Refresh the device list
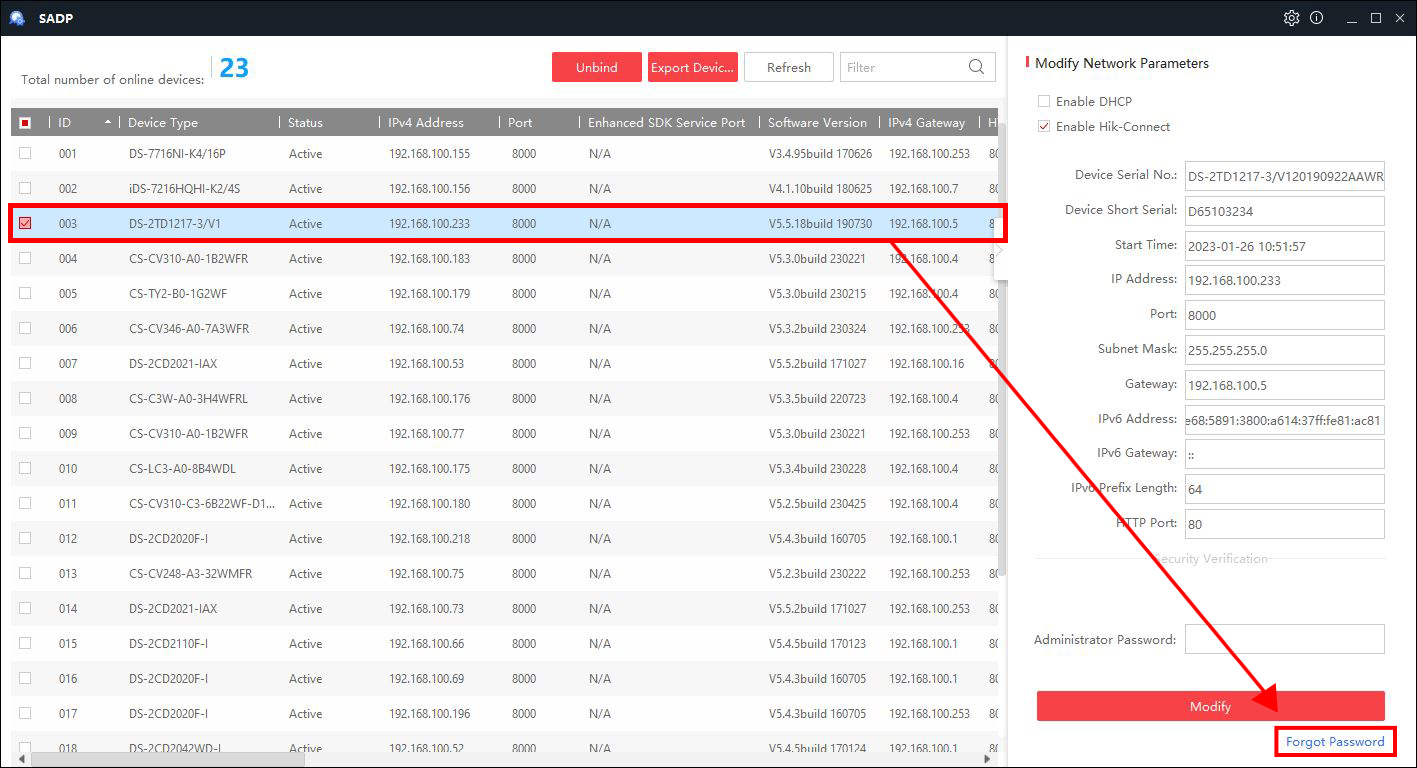 coord(789,67)
